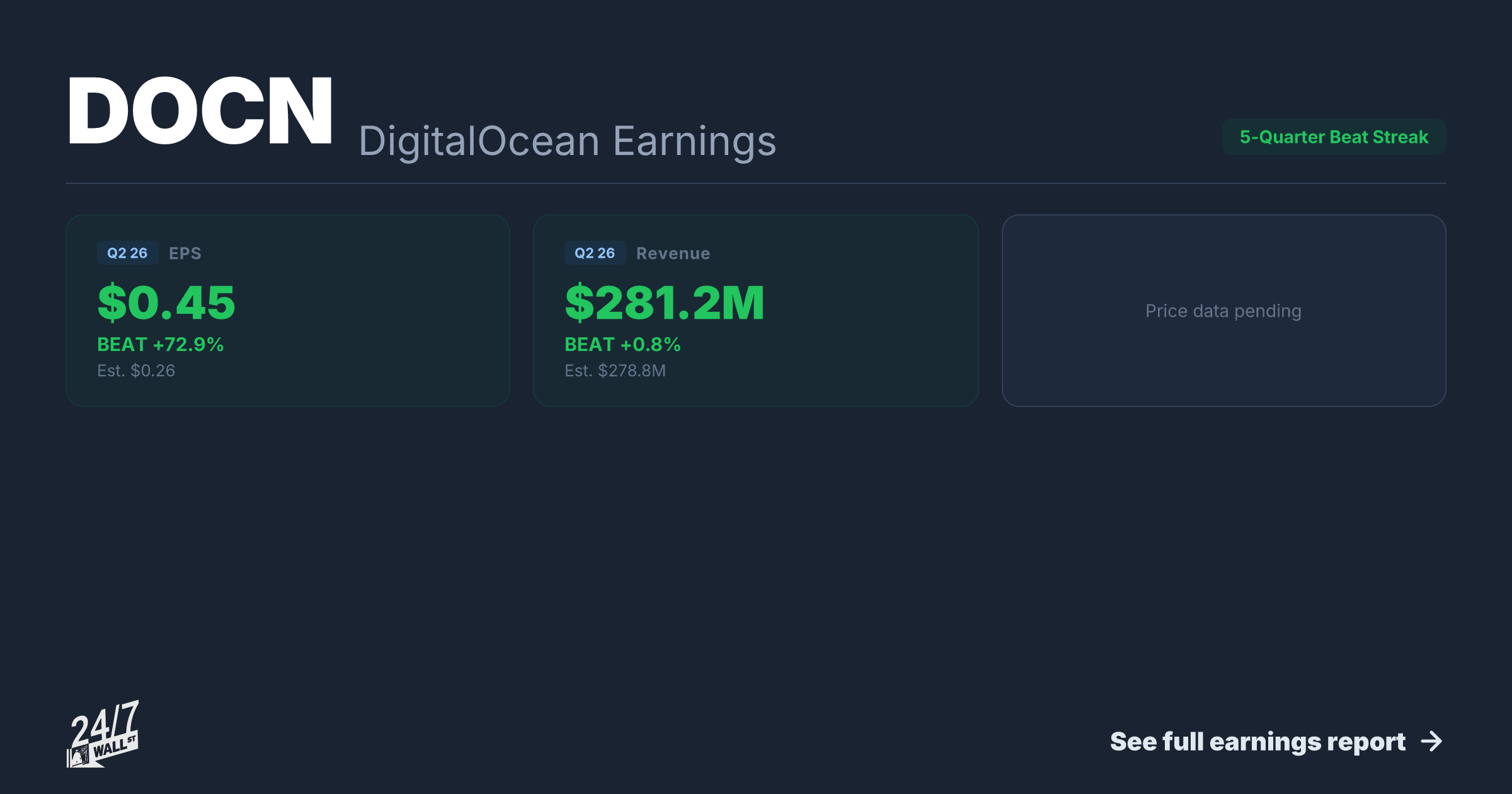Open the EPS earnings card
The height and width of the screenshot is (794, 1512).
[x=288, y=311]
